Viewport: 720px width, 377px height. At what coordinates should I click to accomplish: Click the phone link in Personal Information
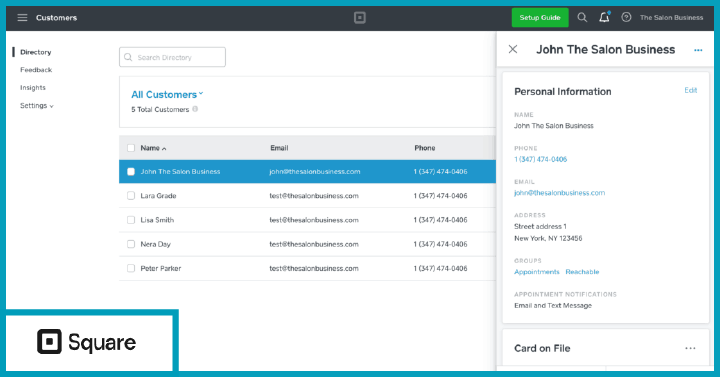540,159
